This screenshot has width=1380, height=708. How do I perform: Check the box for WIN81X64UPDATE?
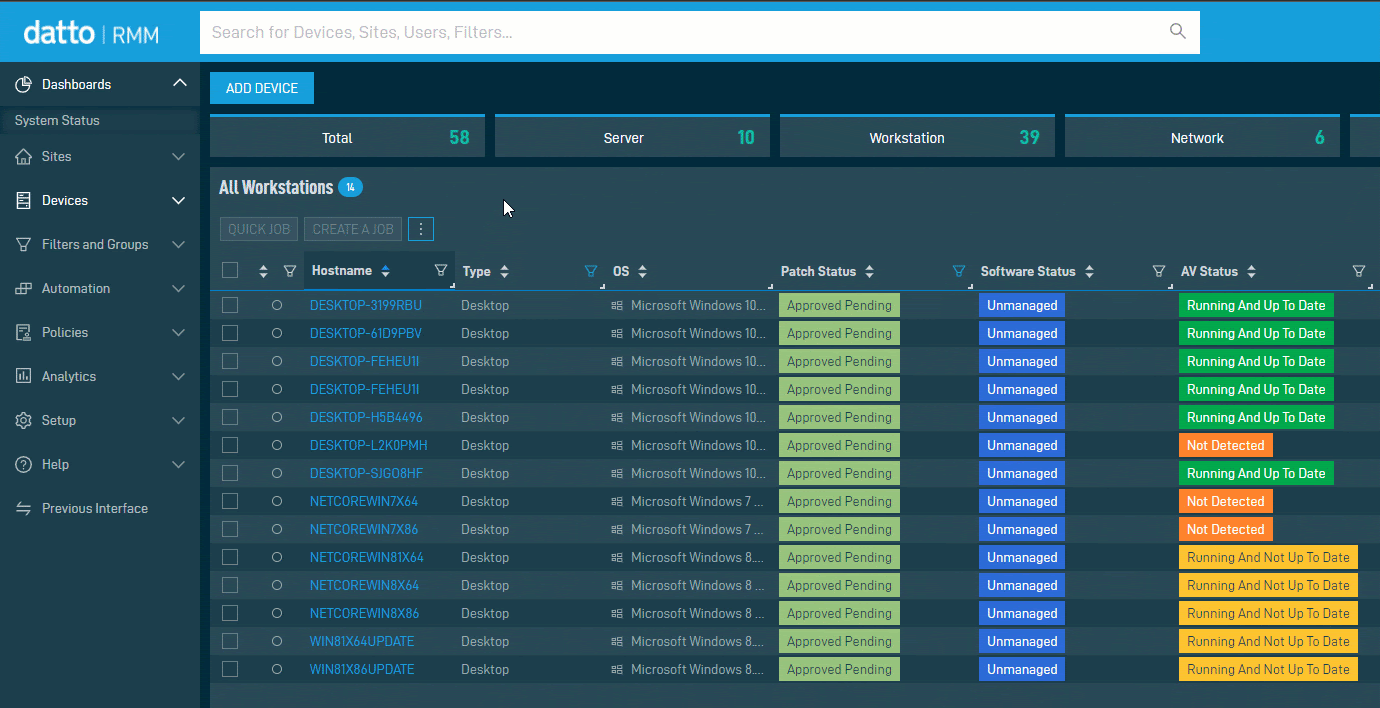click(230, 641)
